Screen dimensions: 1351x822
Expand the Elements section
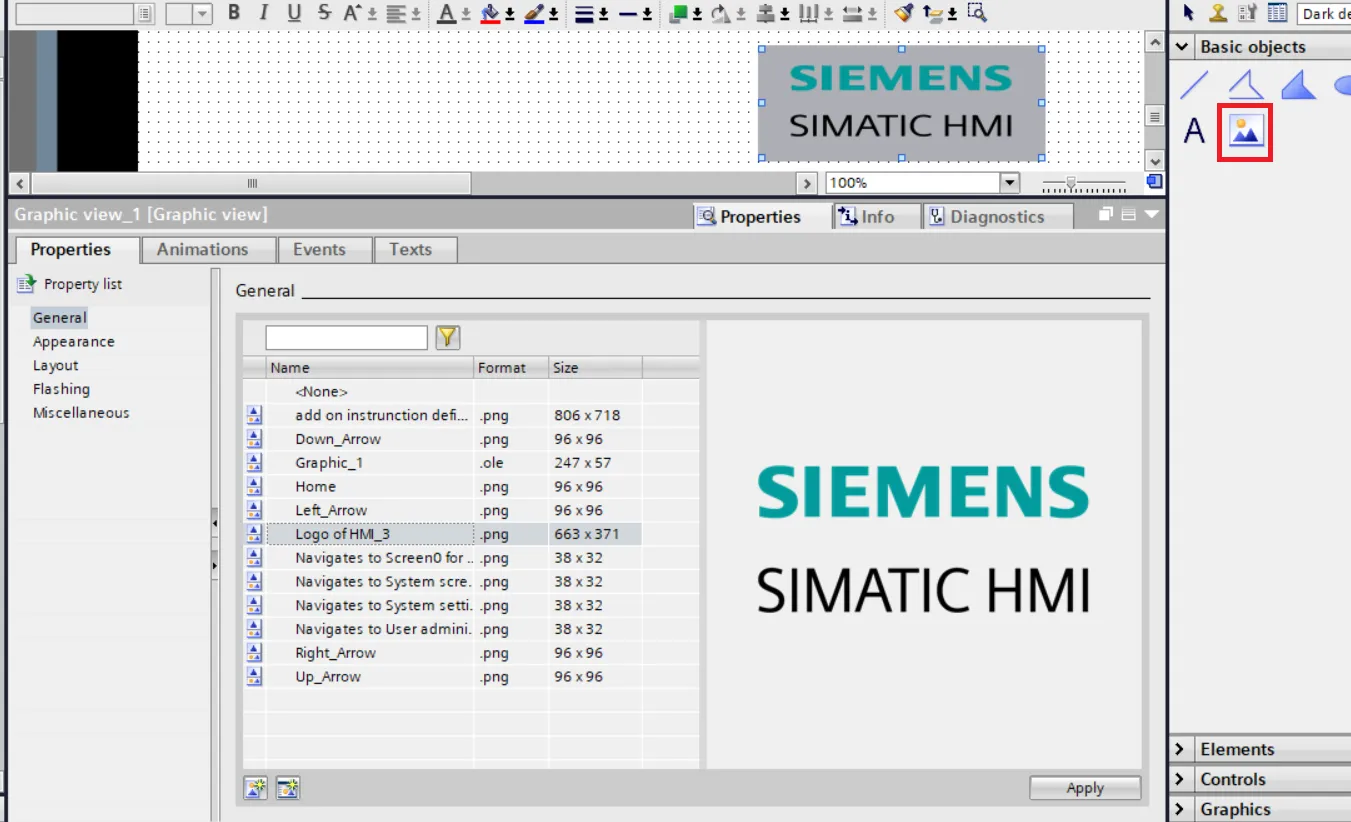point(1183,750)
